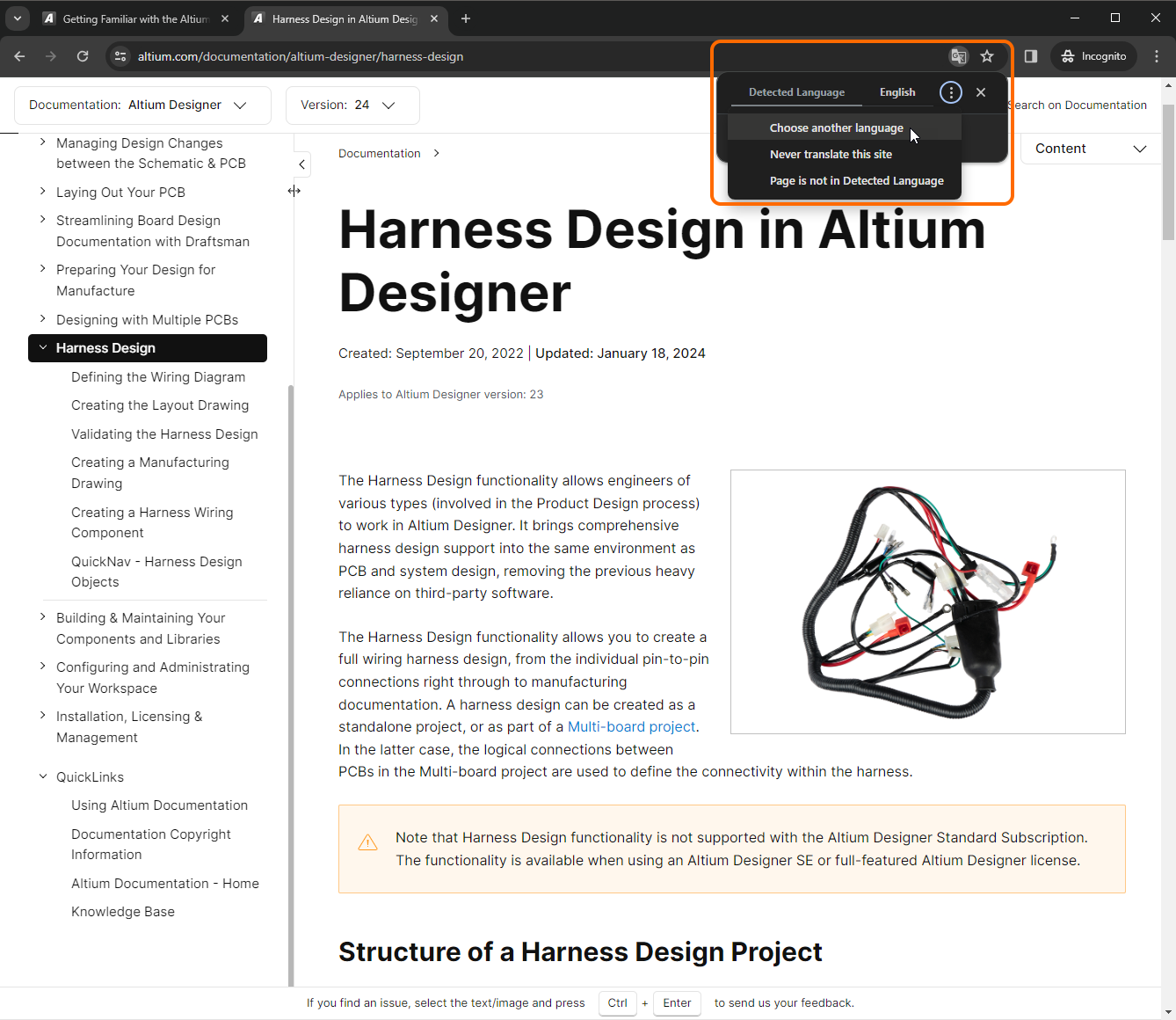Expand Streamlining Board Design Documentation section

42,219
